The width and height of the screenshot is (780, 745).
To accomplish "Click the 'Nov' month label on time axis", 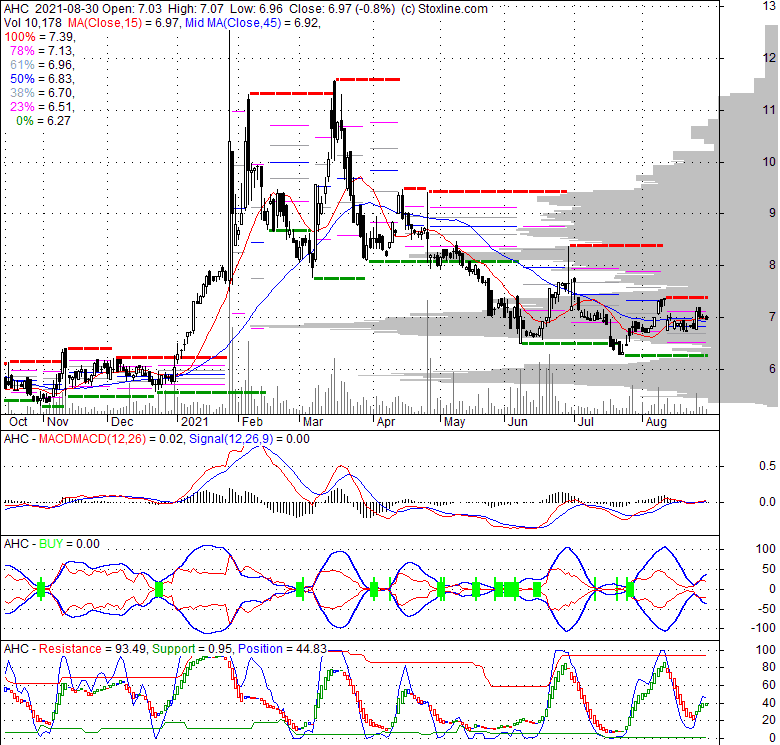I will pyautogui.click(x=58, y=422).
